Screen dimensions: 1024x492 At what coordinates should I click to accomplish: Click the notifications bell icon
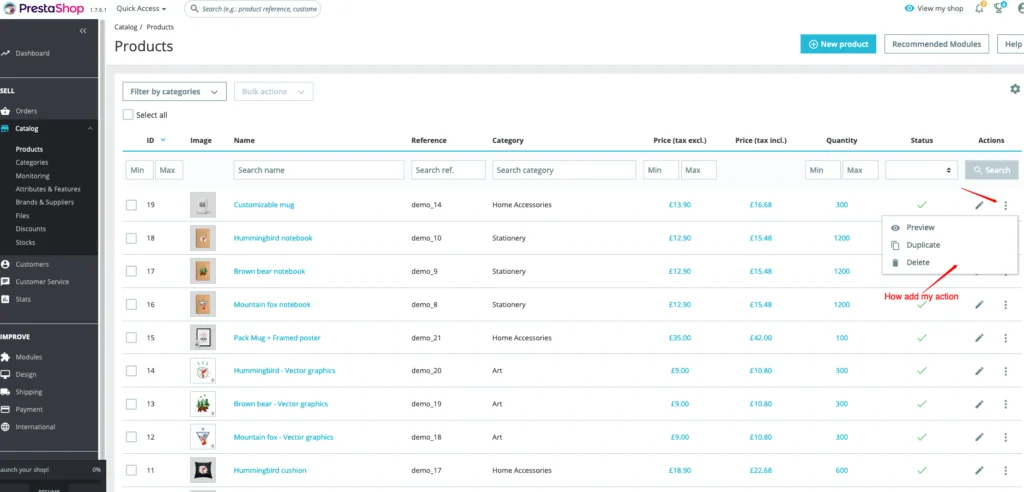coord(981,8)
